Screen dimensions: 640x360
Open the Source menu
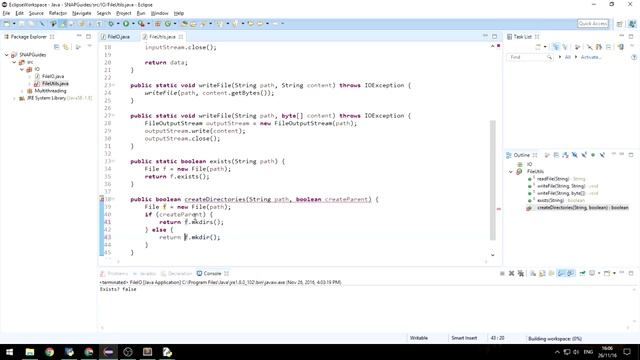(x=36, y=13)
